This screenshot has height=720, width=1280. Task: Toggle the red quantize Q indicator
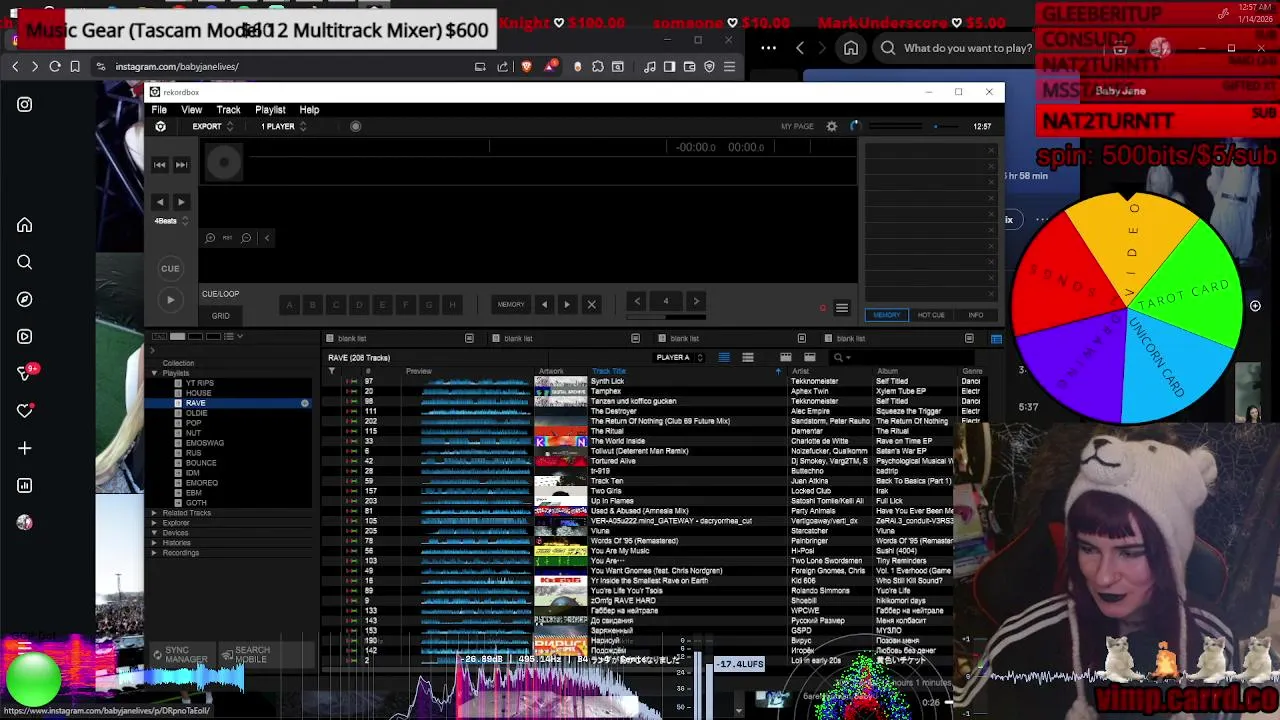(823, 308)
